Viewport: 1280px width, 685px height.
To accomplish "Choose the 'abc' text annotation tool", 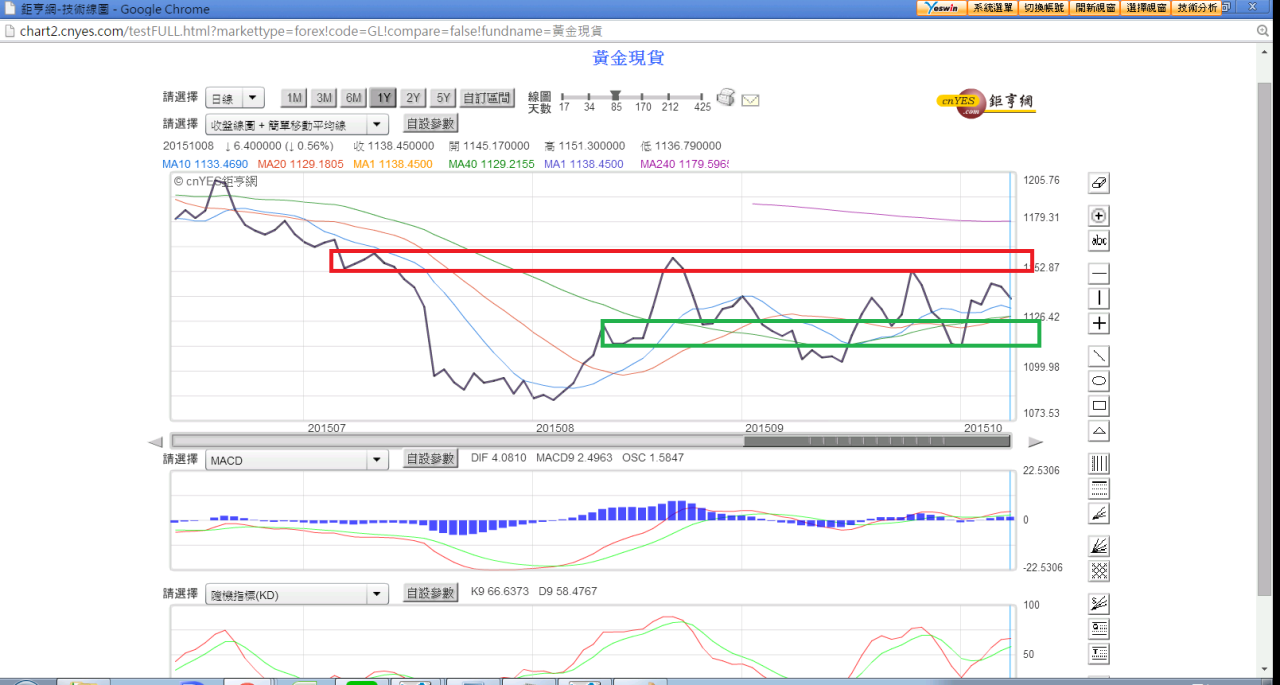I will (1099, 241).
